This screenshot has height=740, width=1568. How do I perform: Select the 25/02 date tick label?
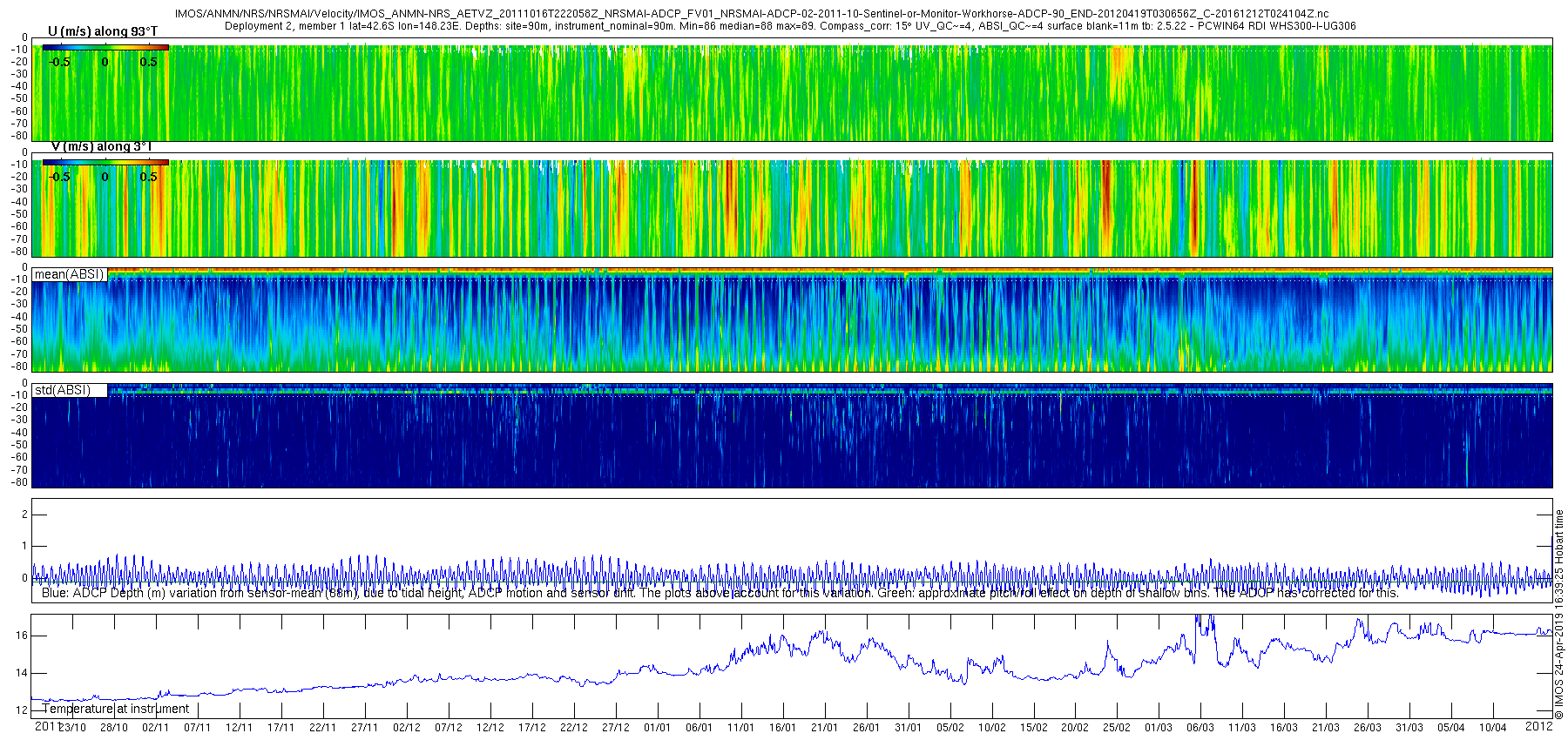point(1117,728)
